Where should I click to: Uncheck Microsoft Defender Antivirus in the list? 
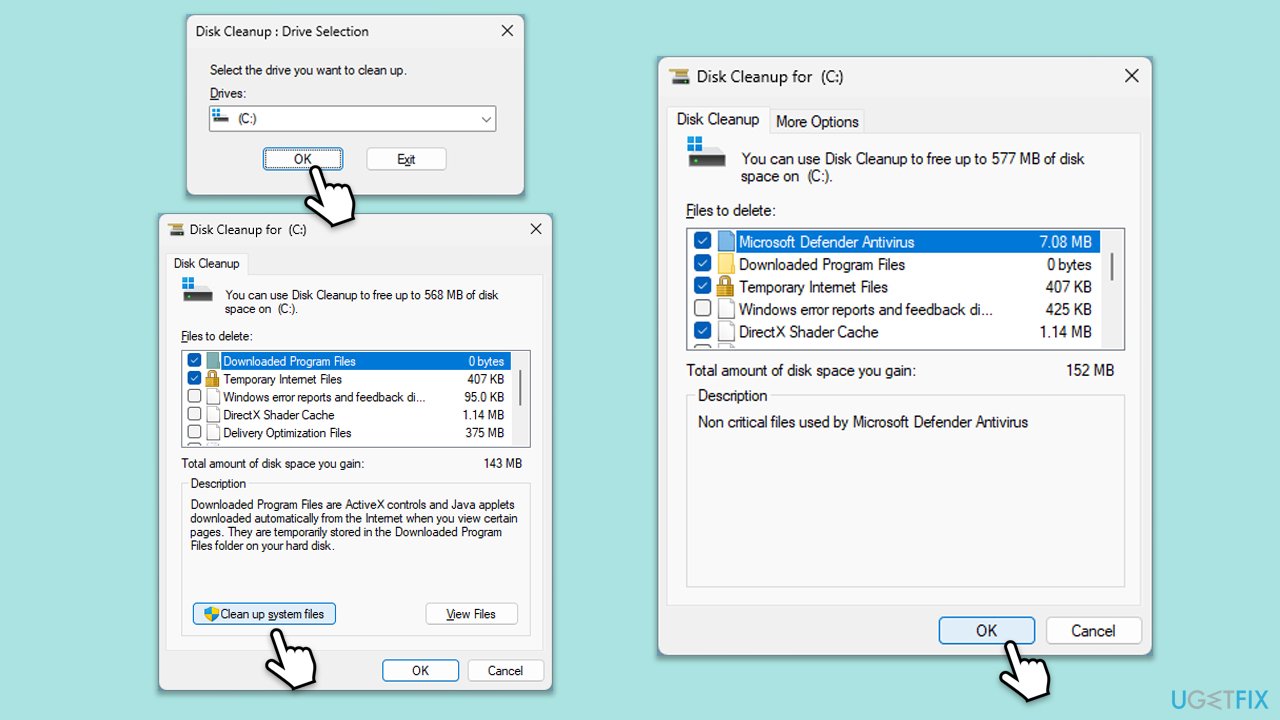[702, 241]
